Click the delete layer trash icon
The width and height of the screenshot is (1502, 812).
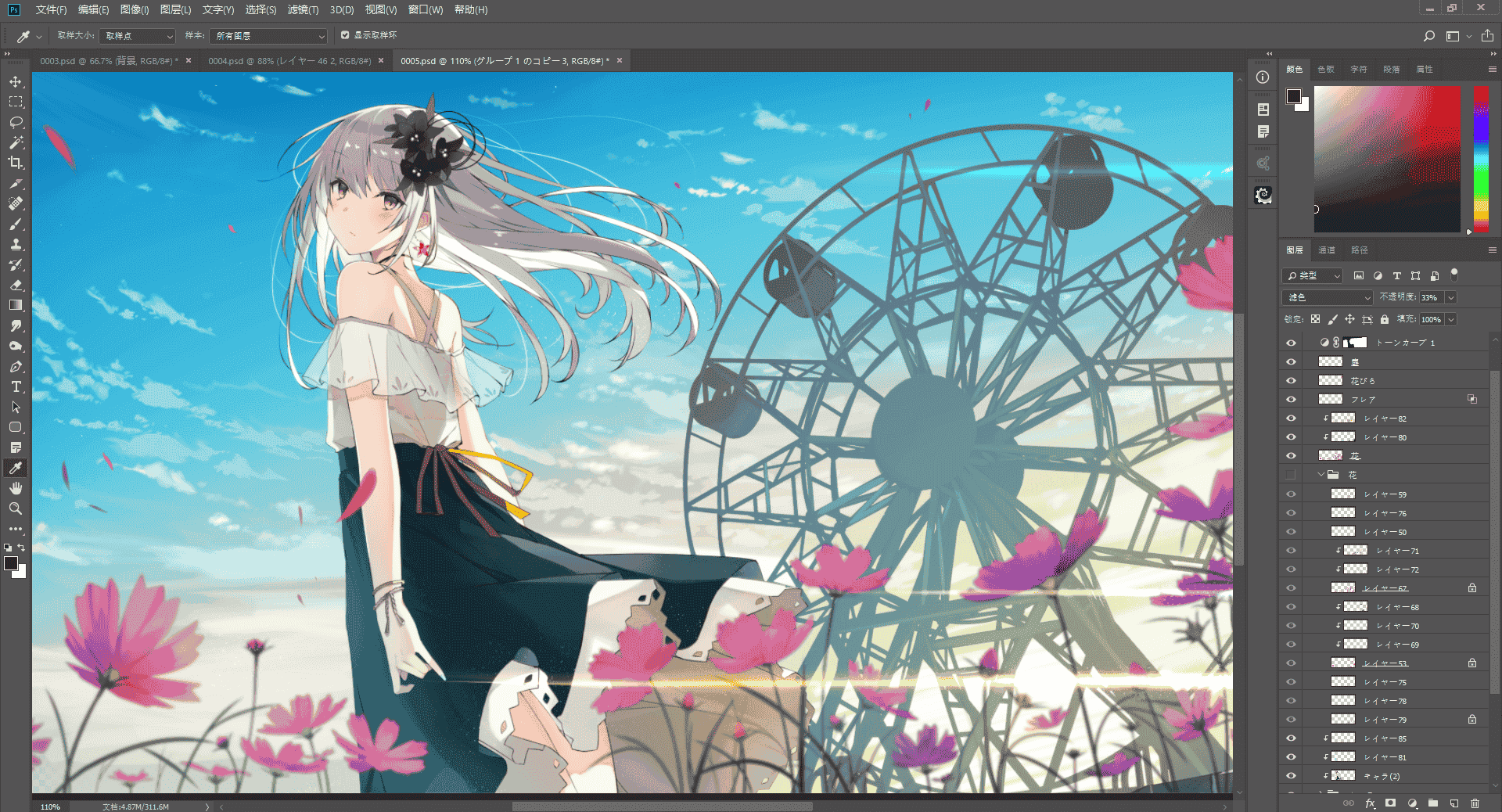click(x=1475, y=803)
